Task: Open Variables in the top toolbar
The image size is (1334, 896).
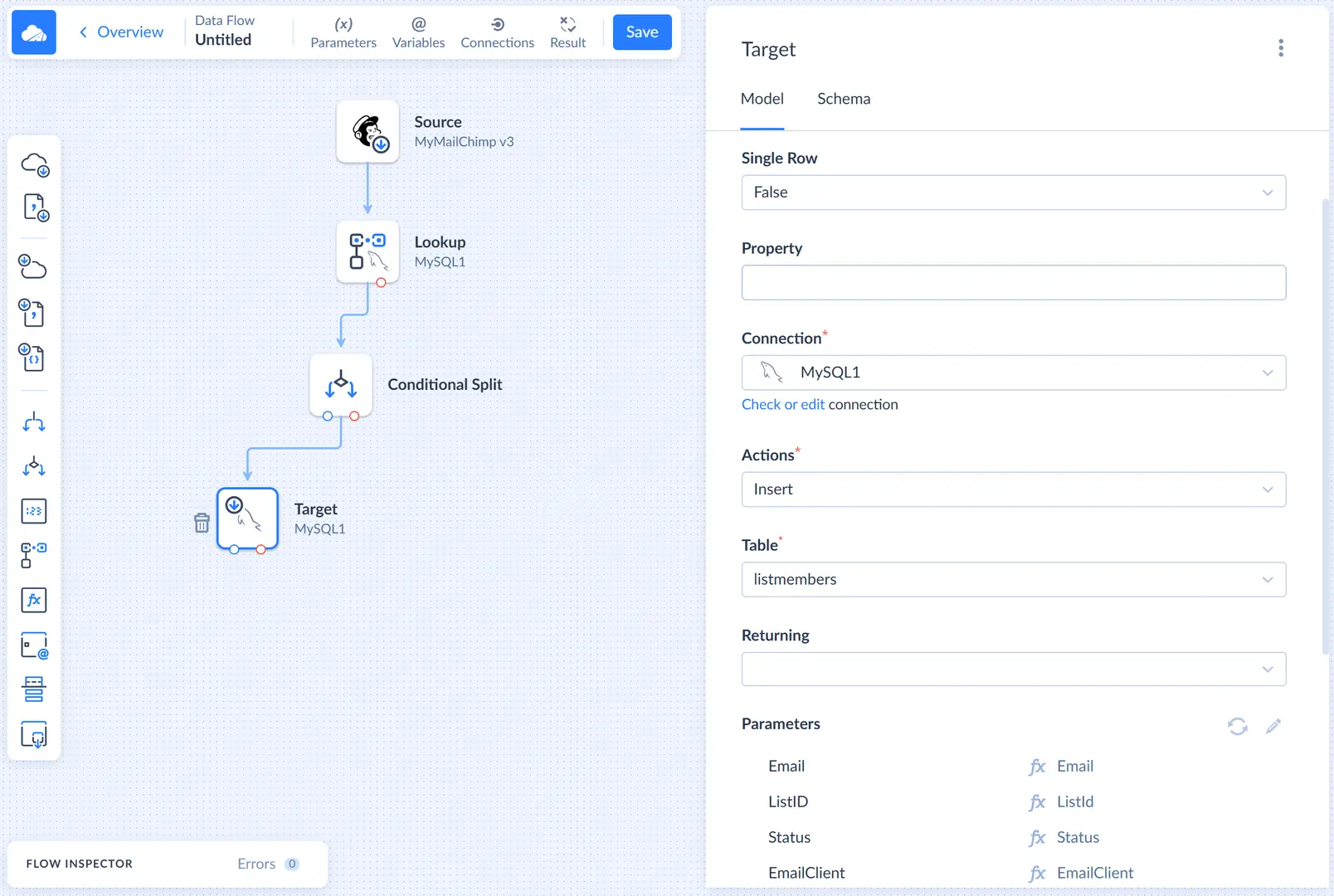Action: (x=418, y=33)
